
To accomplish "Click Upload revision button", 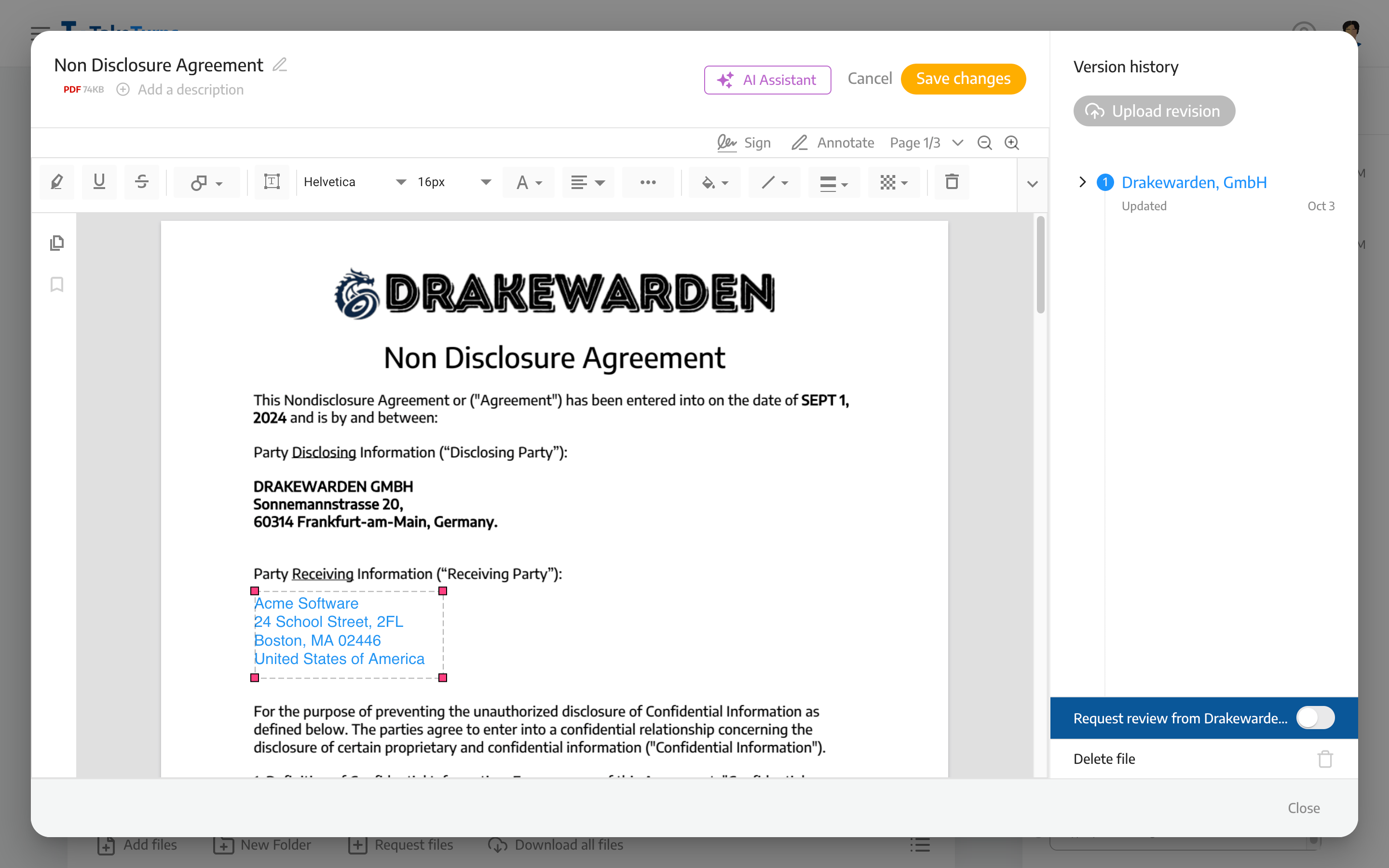I will [x=1154, y=111].
